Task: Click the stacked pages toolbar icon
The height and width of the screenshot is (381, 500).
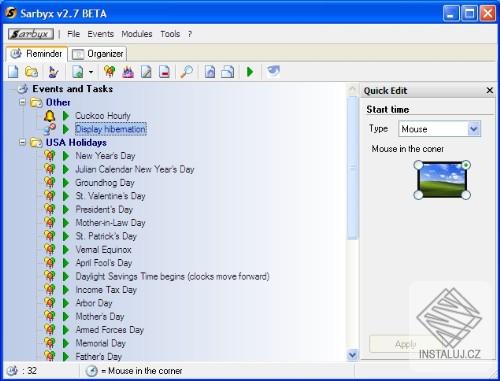Action: (x=228, y=72)
